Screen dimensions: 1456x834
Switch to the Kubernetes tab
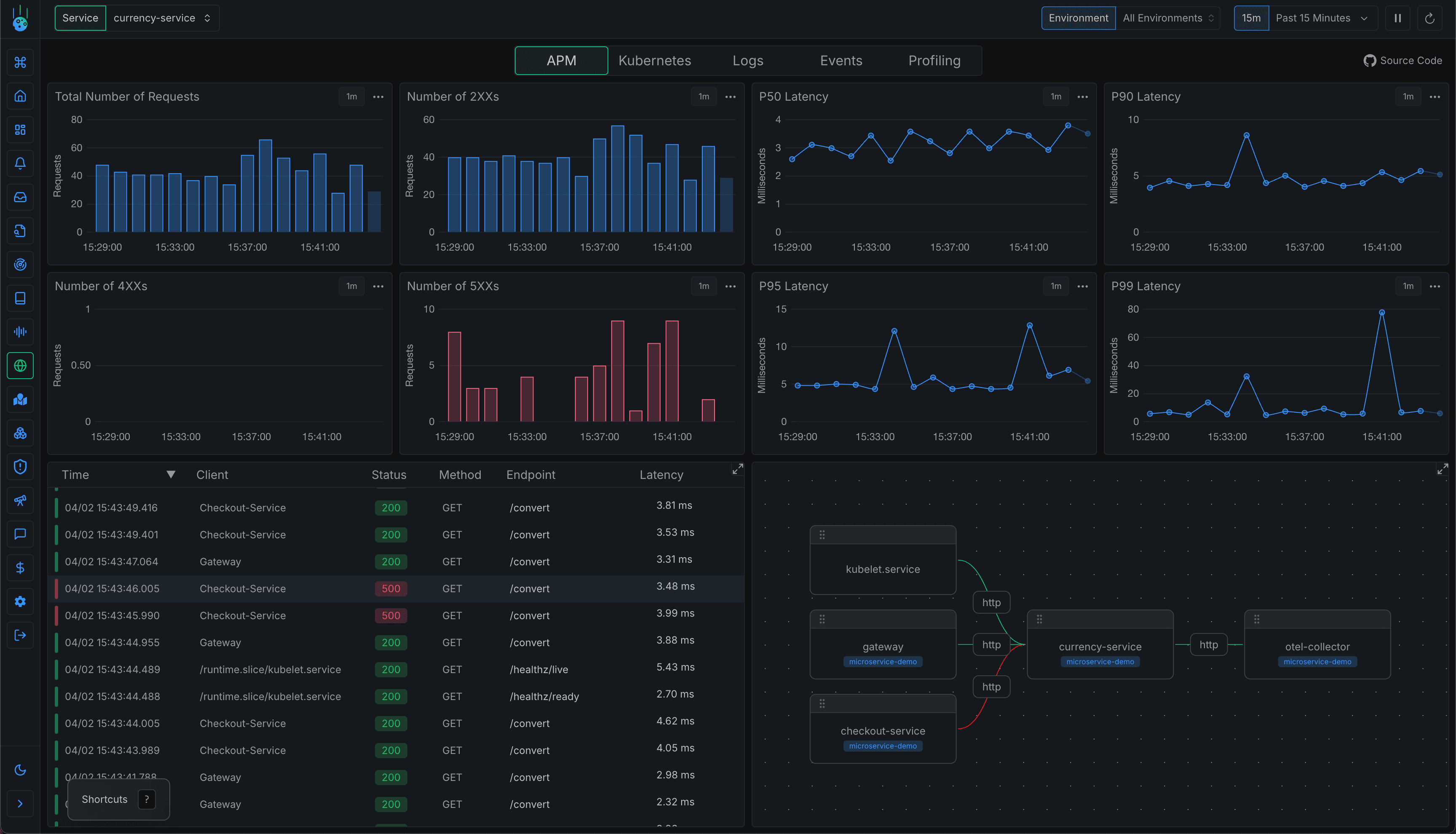pyautogui.click(x=654, y=60)
